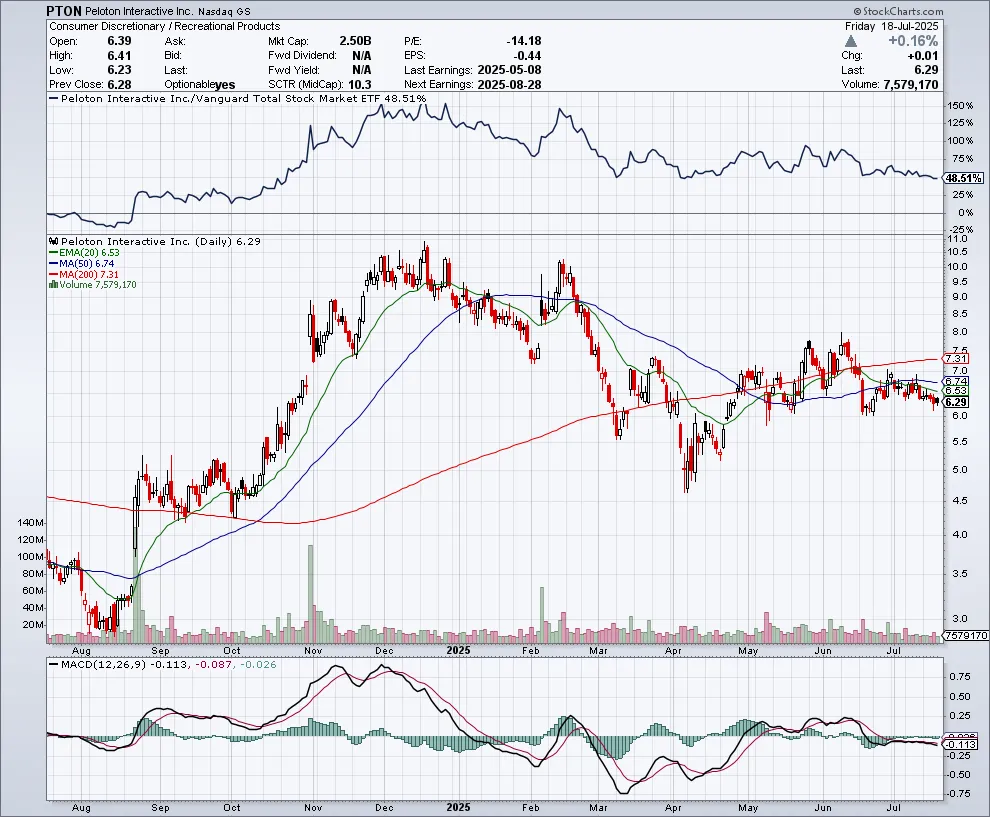Screen dimensions: 990x817
Task: Click the P/E value -14.18
Action: (x=523, y=41)
